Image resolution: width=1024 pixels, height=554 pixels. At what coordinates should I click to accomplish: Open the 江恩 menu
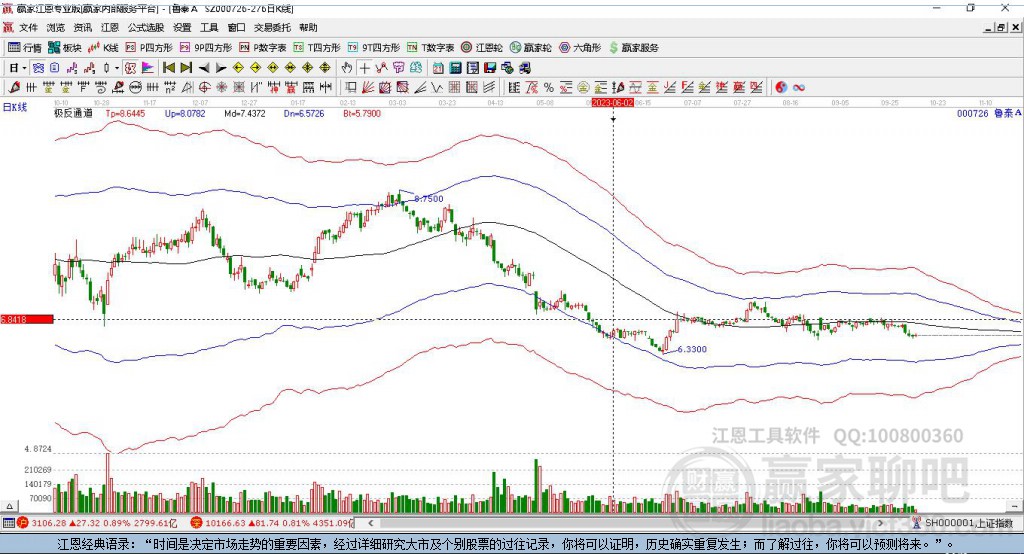110,27
